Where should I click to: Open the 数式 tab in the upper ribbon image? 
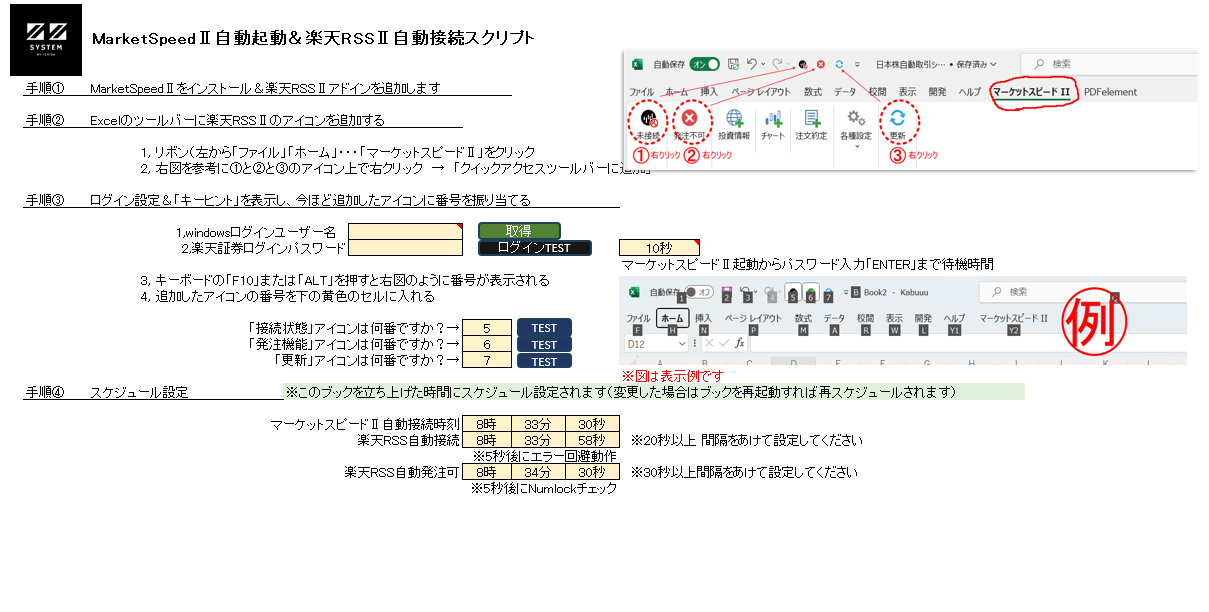814,92
